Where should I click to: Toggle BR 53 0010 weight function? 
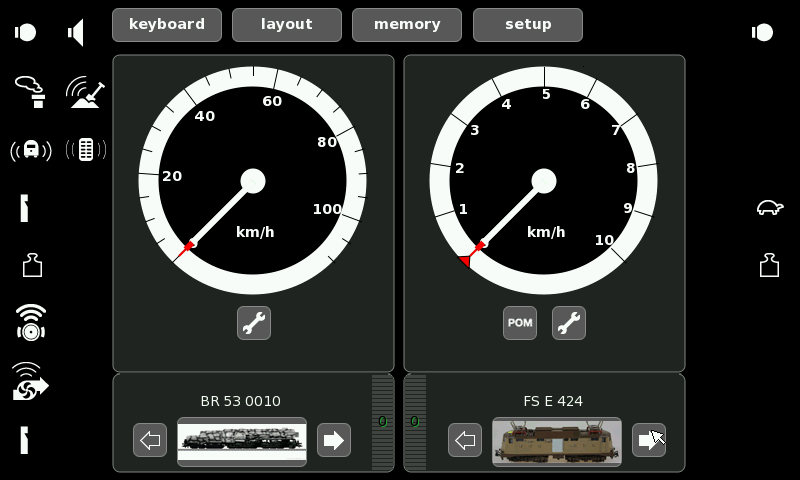coord(32,265)
